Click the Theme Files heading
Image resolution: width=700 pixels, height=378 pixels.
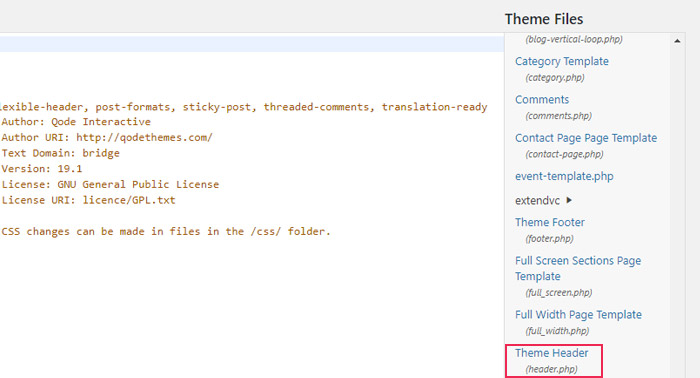point(544,19)
